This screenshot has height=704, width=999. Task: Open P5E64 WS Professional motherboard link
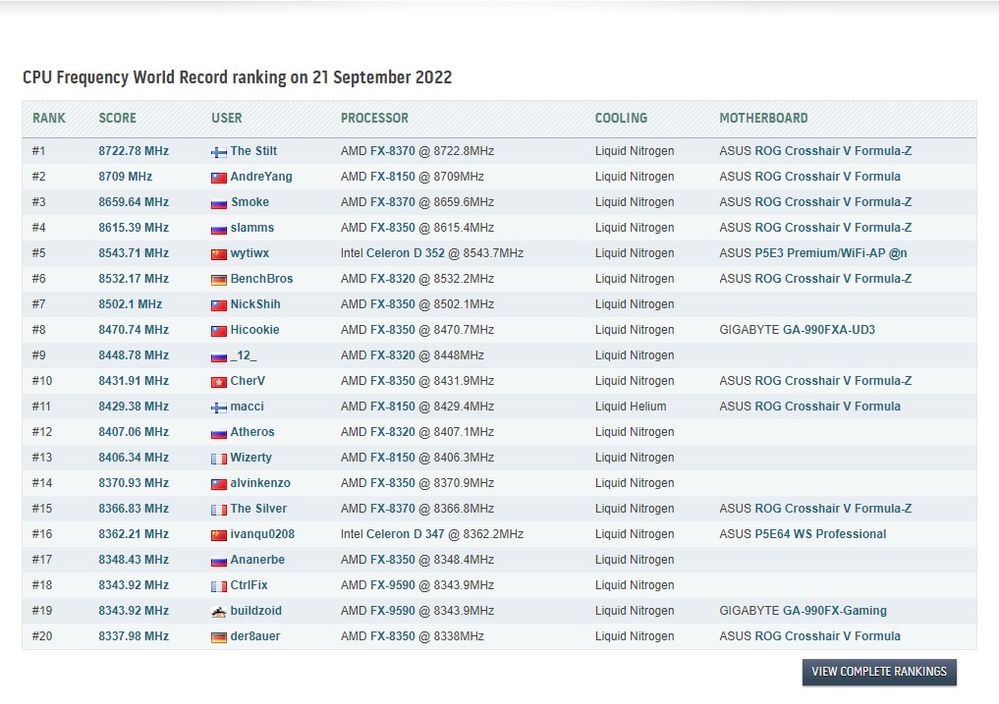pyautogui.click(x=820, y=534)
